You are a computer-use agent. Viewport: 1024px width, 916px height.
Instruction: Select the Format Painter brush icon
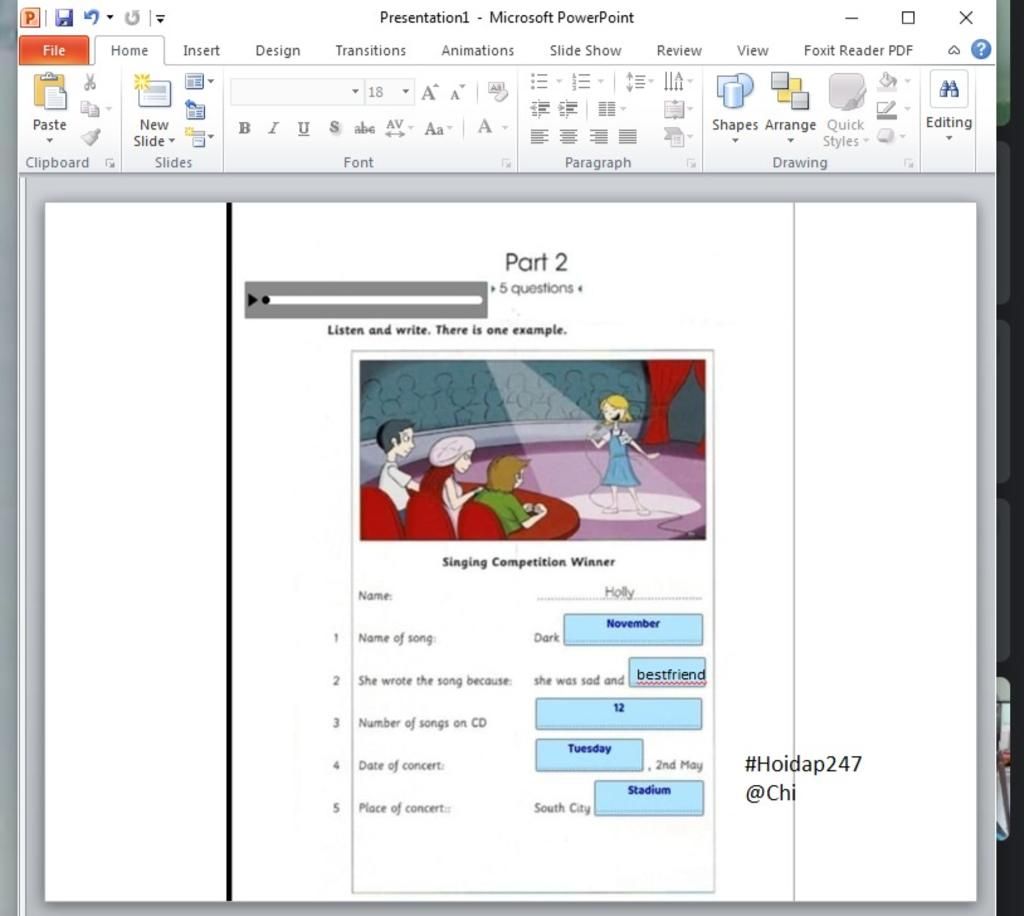click(91, 136)
